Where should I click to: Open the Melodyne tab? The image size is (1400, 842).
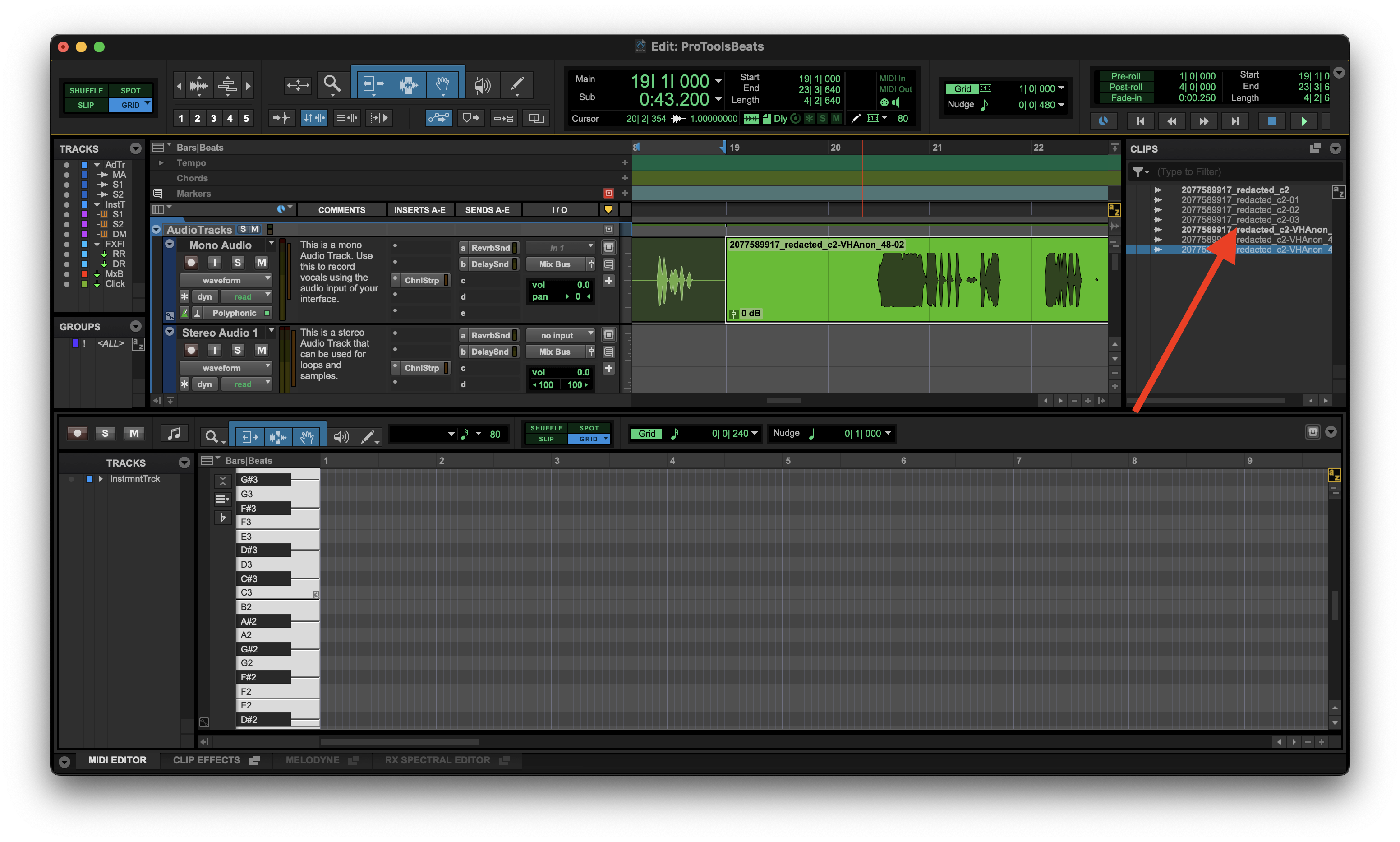(x=313, y=760)
